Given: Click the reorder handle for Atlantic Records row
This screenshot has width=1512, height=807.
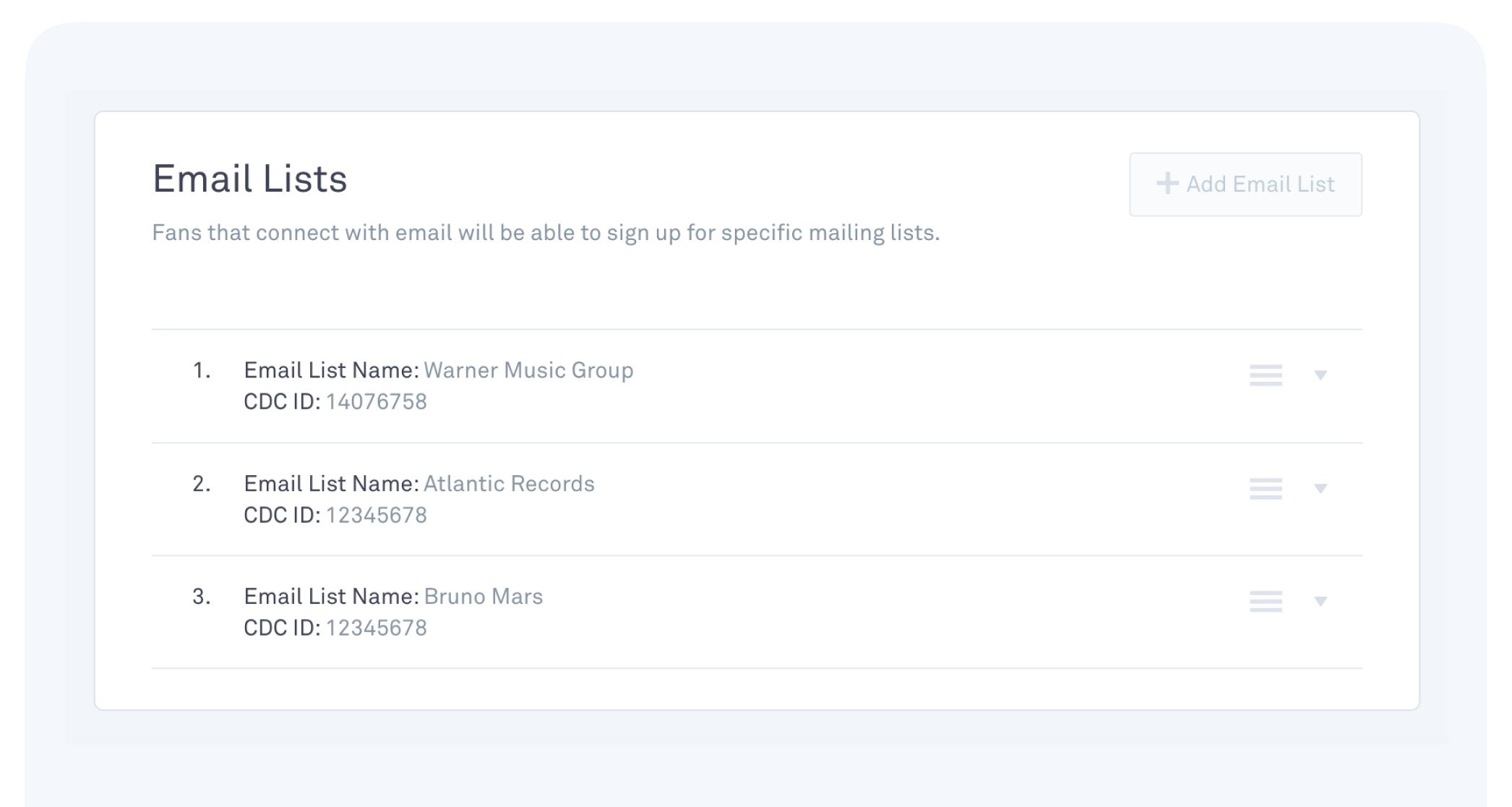Looking at the screenshot, I should [x=1266, y=488].
